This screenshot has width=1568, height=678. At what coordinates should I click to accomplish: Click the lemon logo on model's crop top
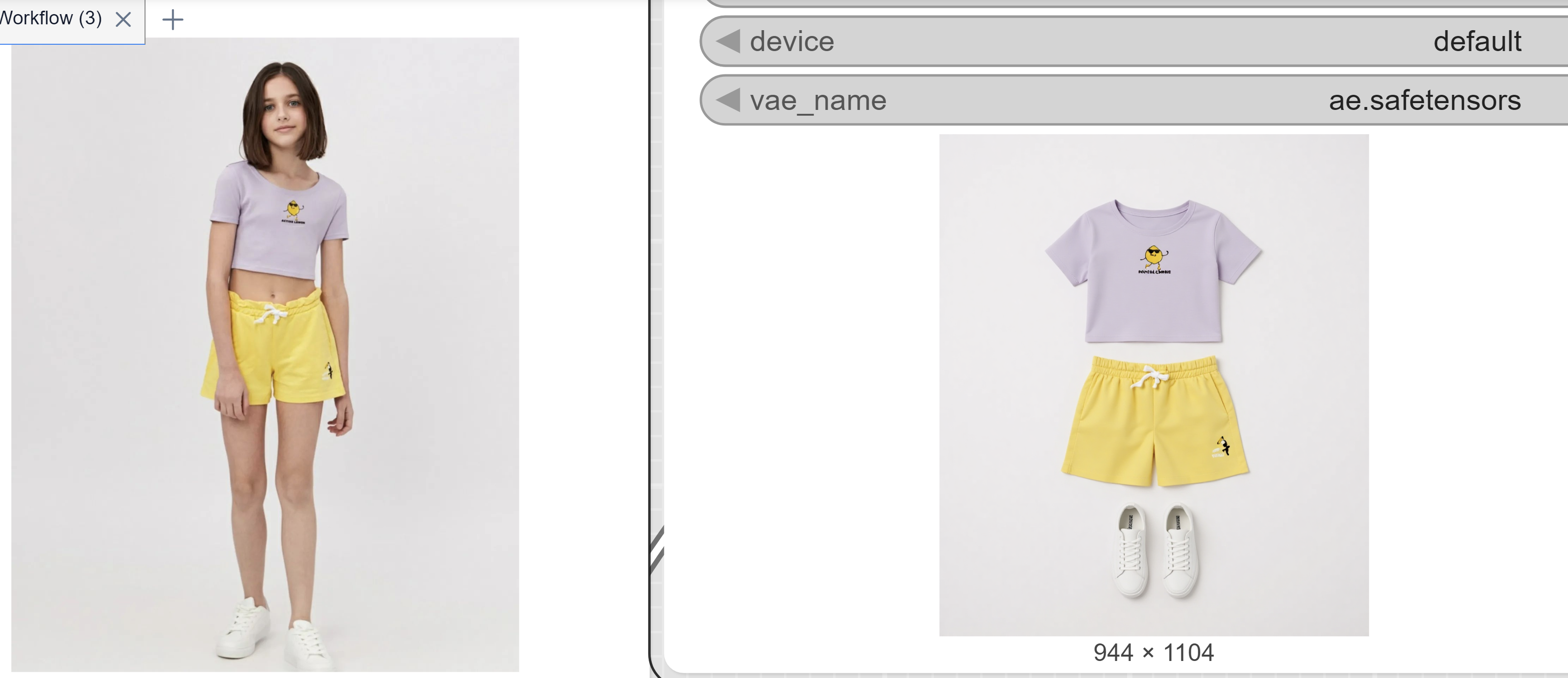293,212
